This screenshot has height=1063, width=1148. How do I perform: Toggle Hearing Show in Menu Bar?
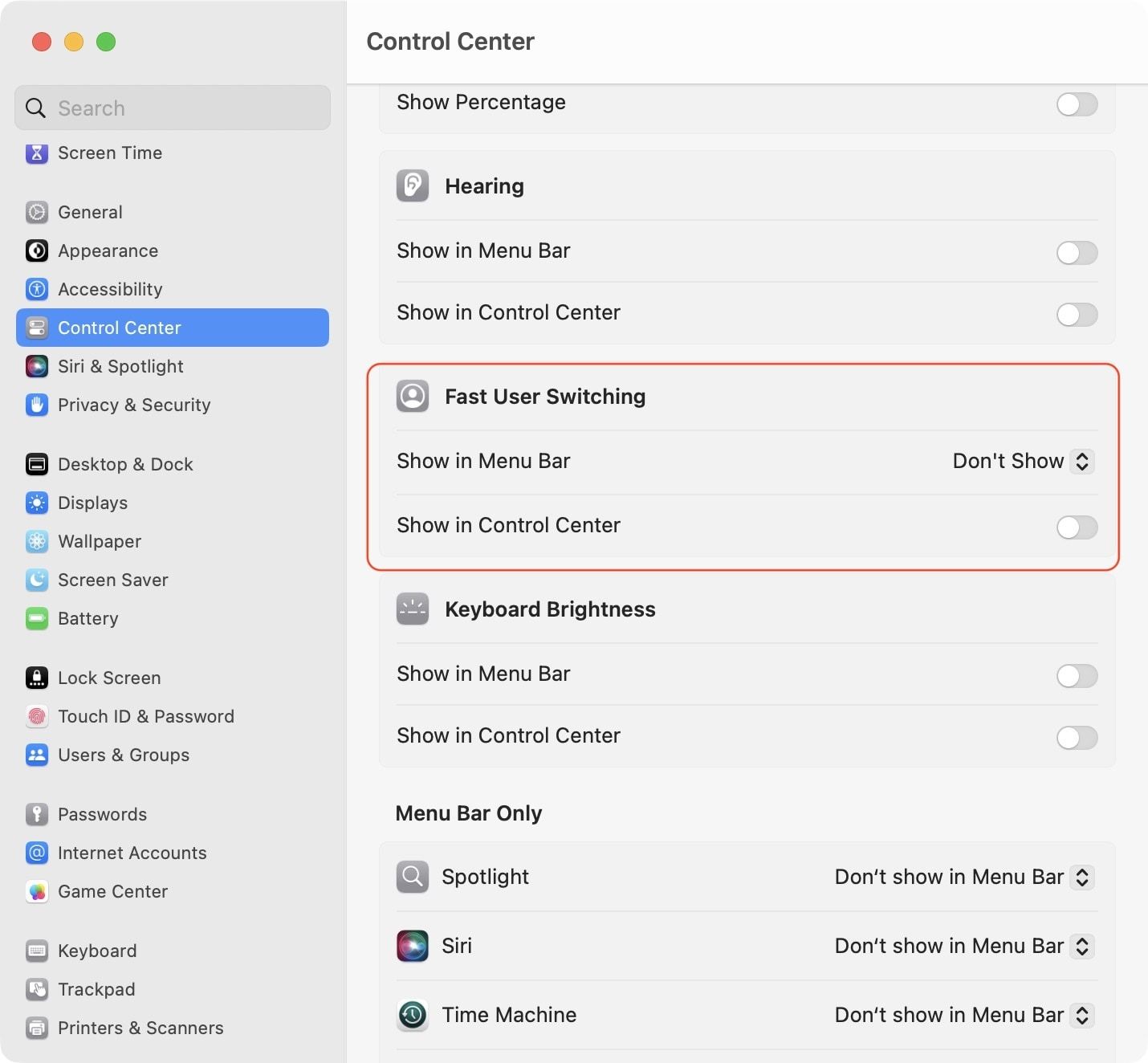tap(1077, 253)
